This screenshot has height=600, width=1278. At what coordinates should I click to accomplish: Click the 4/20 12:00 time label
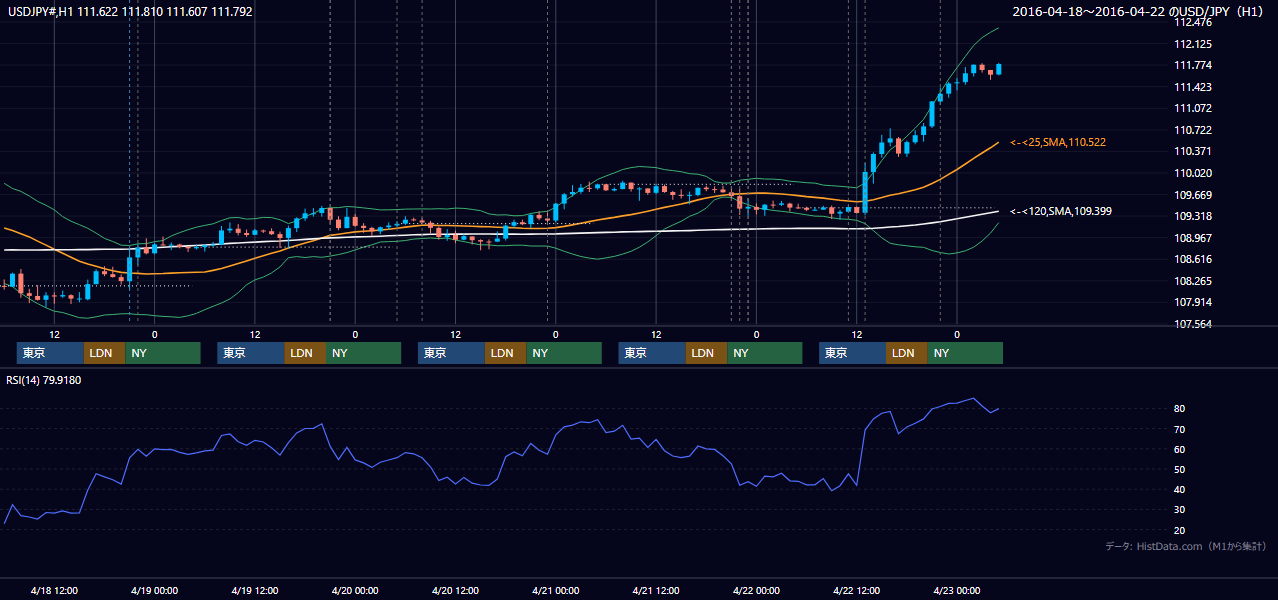455,590
